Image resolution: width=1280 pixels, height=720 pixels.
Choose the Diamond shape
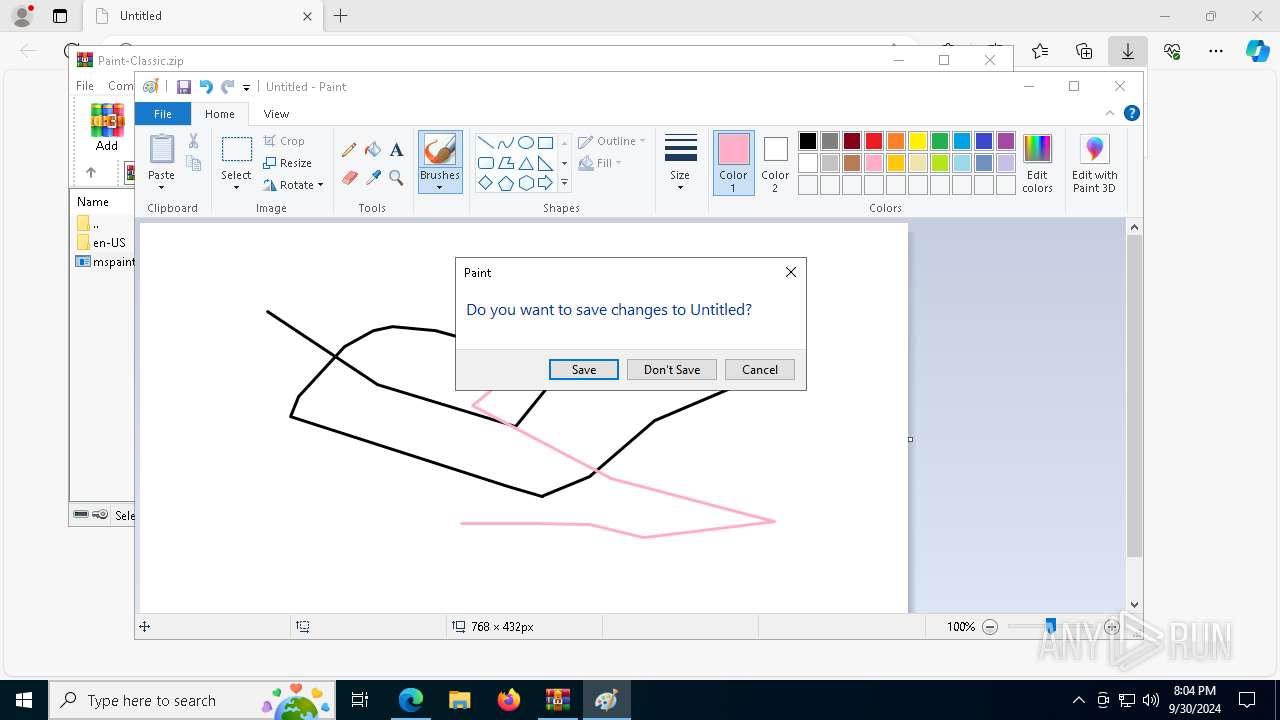point(485,183)
